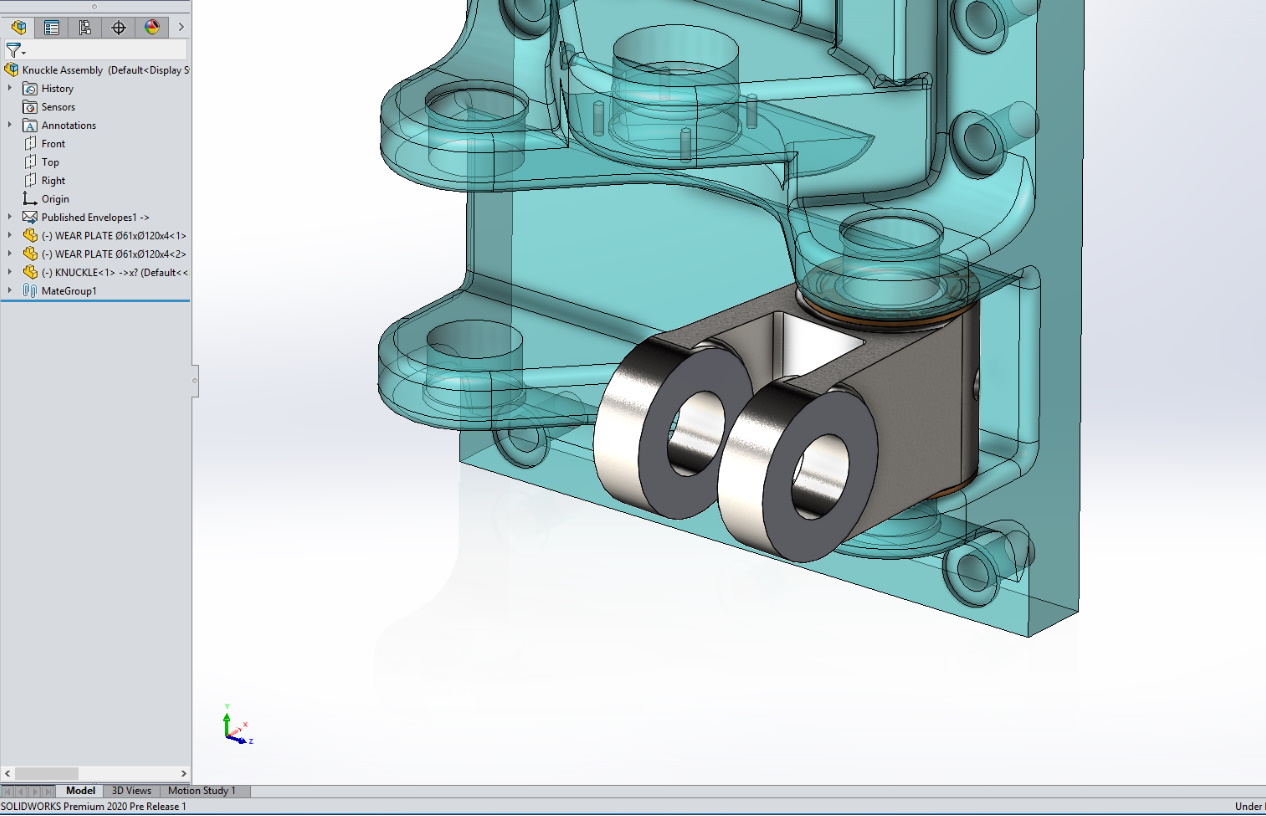Click the tree filter input field

pos(105,50)
